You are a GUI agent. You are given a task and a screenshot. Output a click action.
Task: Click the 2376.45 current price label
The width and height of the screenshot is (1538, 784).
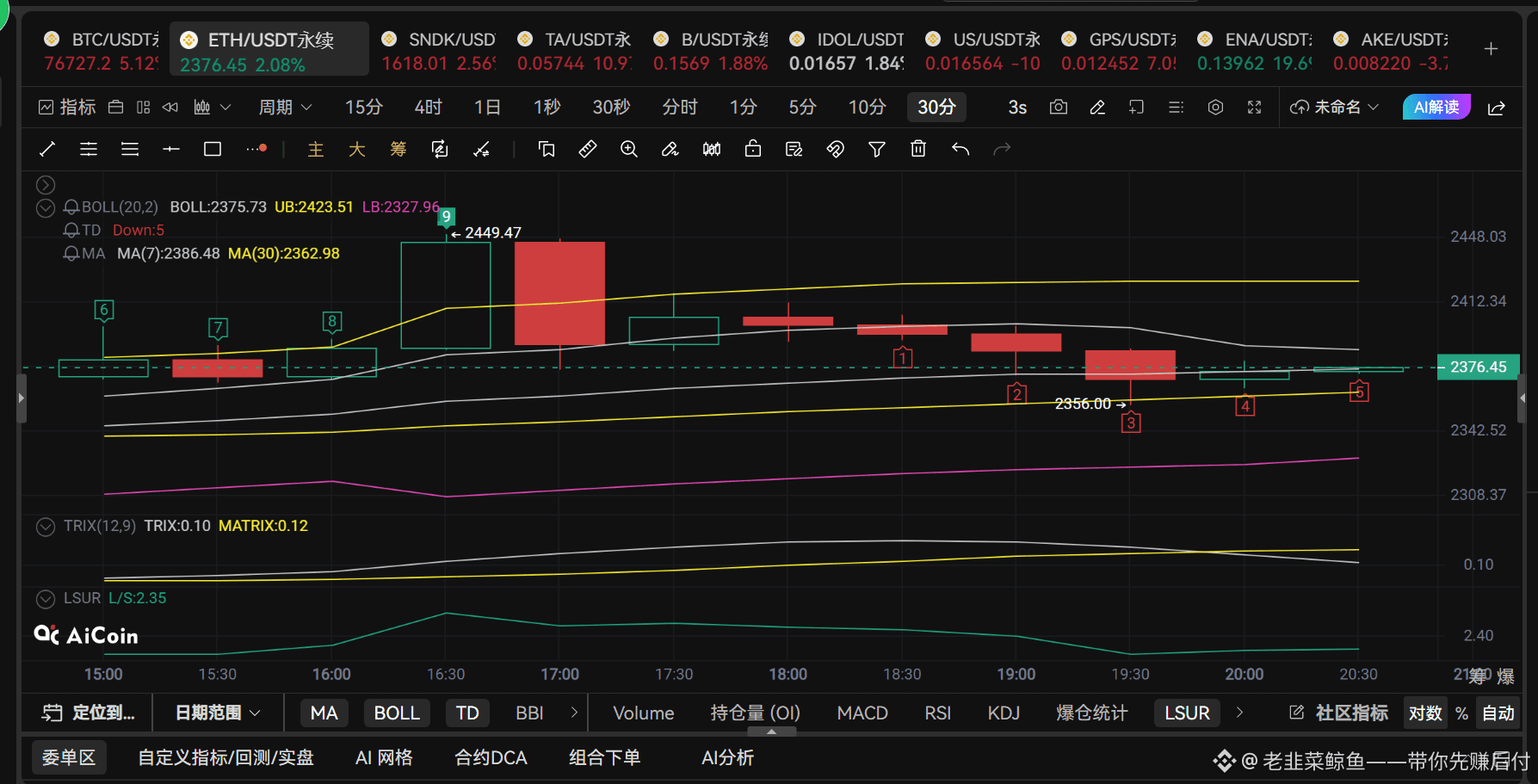[x=1479, y=367]
